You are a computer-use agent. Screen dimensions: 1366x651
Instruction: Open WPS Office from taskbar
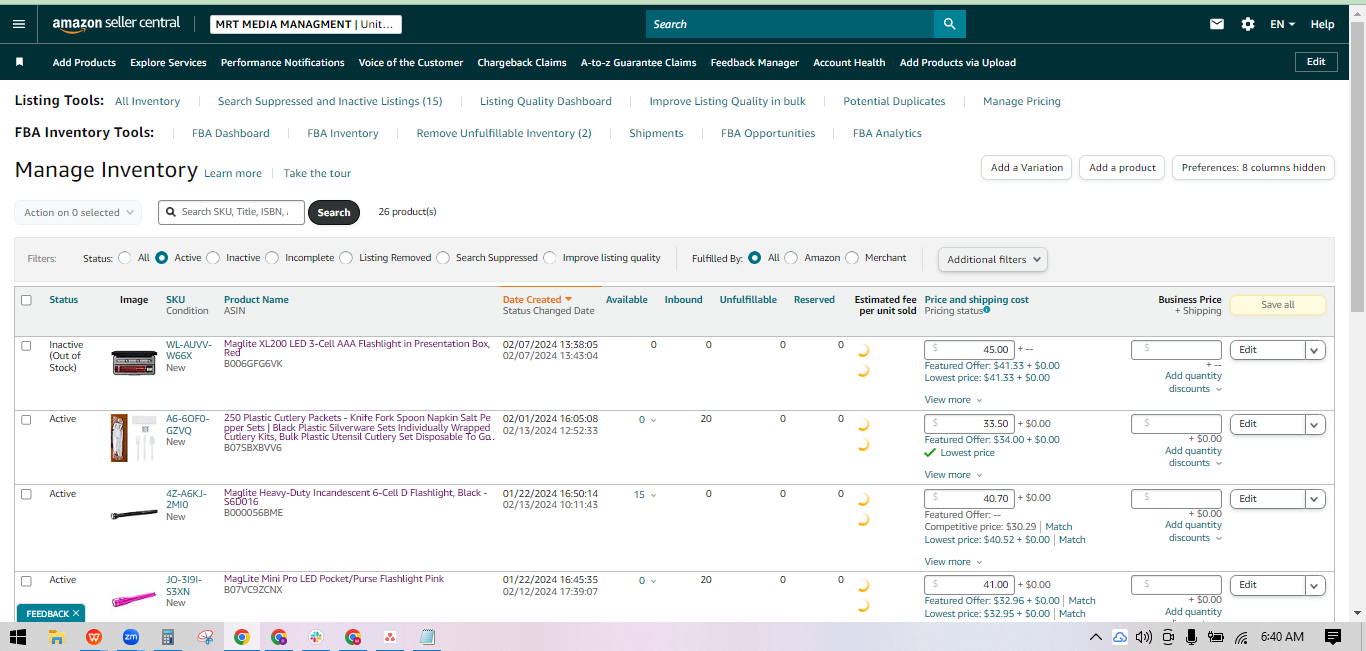pyautogui.click(x=94, y=637)
